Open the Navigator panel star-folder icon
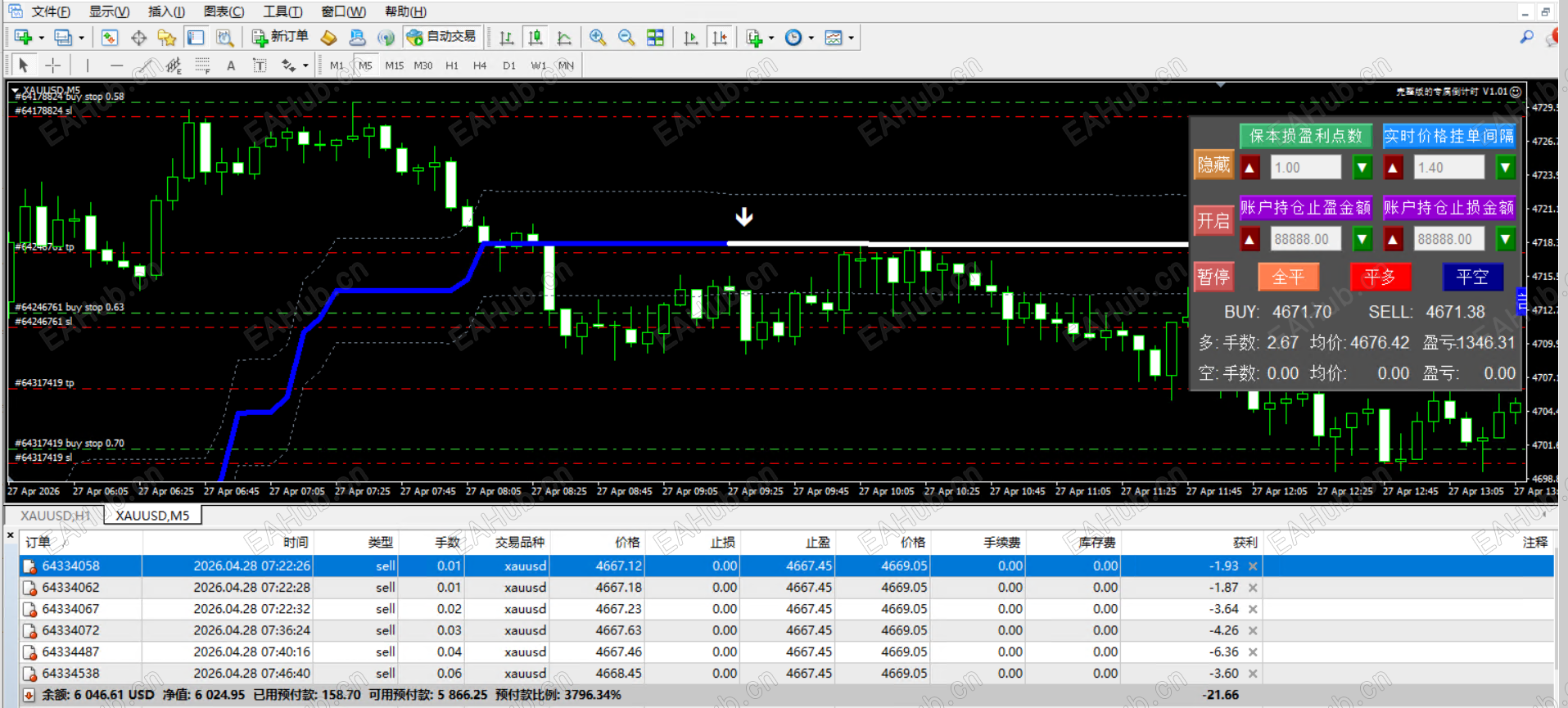The width and height of the screenshot is (1568, 708). (x=167, y=38)
